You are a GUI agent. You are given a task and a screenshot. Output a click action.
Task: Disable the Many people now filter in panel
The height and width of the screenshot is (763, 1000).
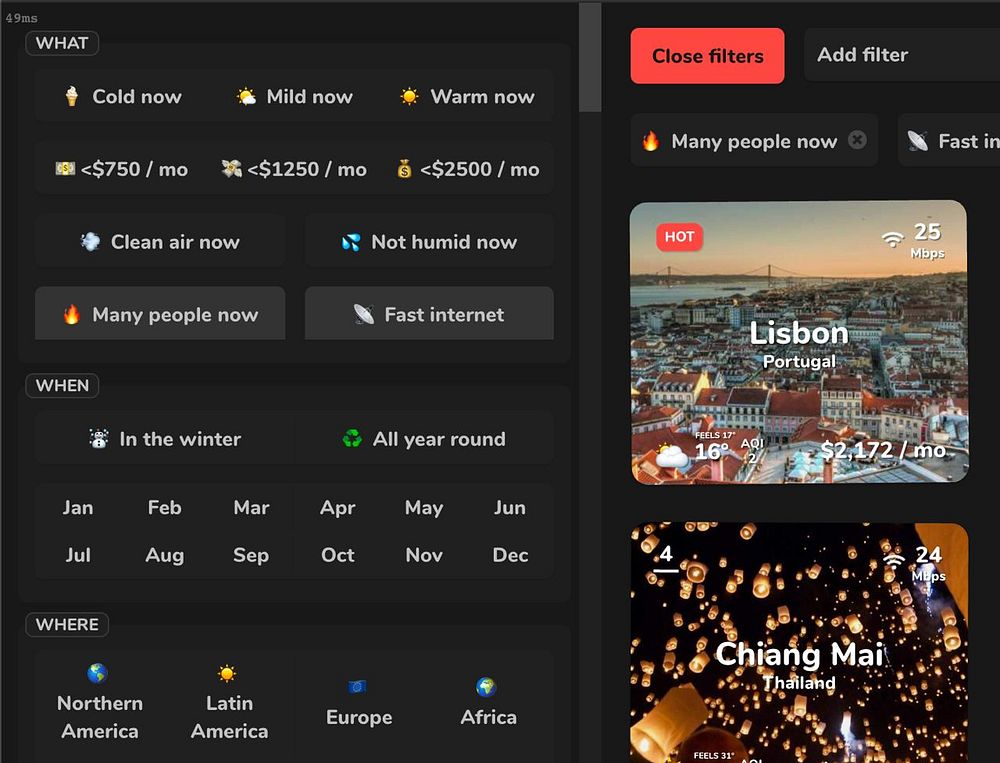[x=160, y=313]
